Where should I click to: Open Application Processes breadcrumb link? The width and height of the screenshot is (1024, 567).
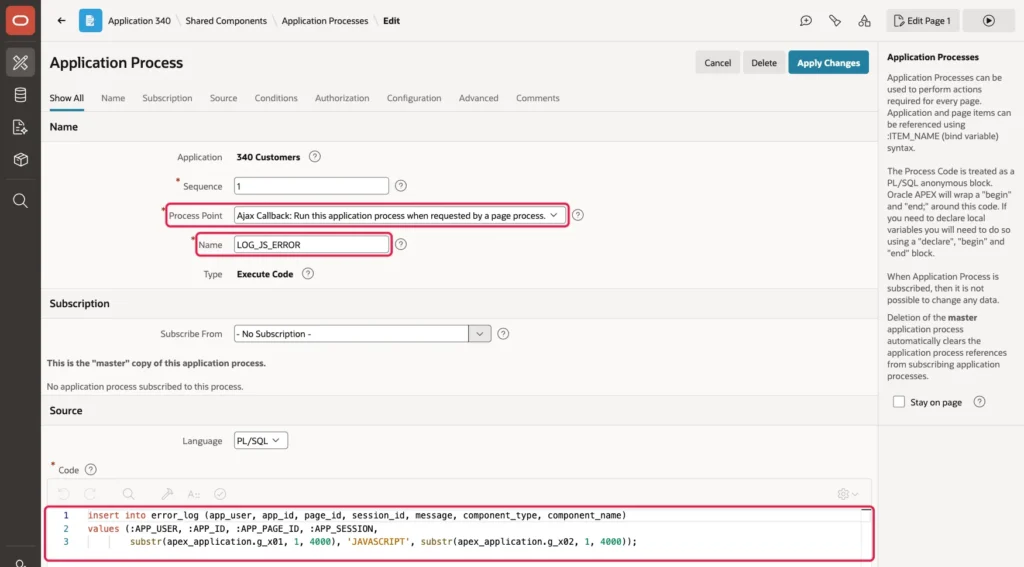(325, 21)
